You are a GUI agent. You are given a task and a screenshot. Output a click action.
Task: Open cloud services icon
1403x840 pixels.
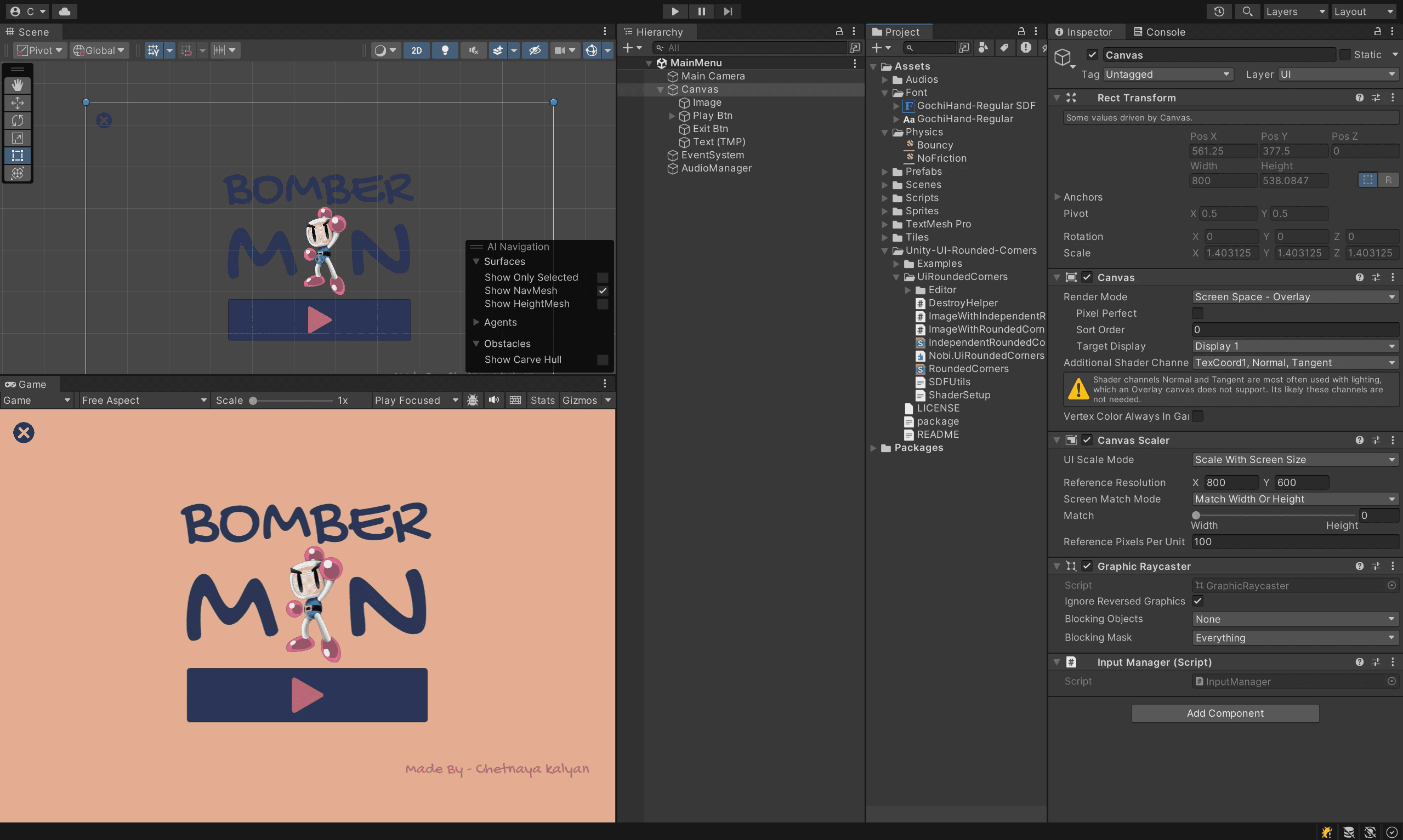tap(65, 12)
